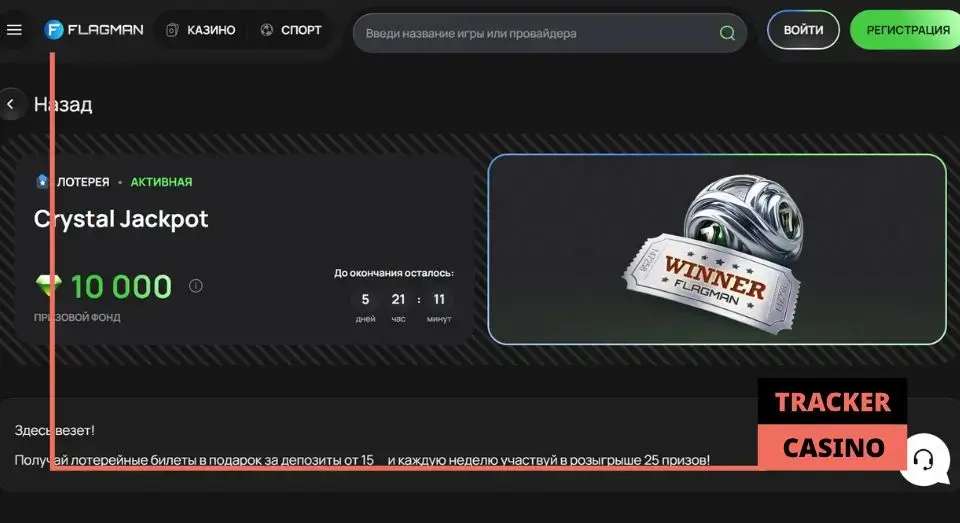Click the Tracker Casino watermark
Screen dimensions: 960x523
click(x=832, y=424)
